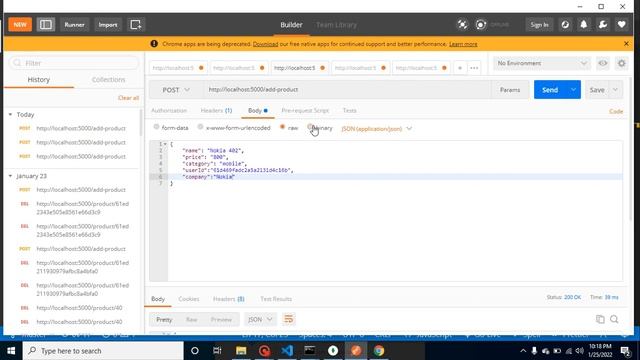Open the Send button dropdown arrow
Viewport: 640px width, 360px height.
pos(573,90)
